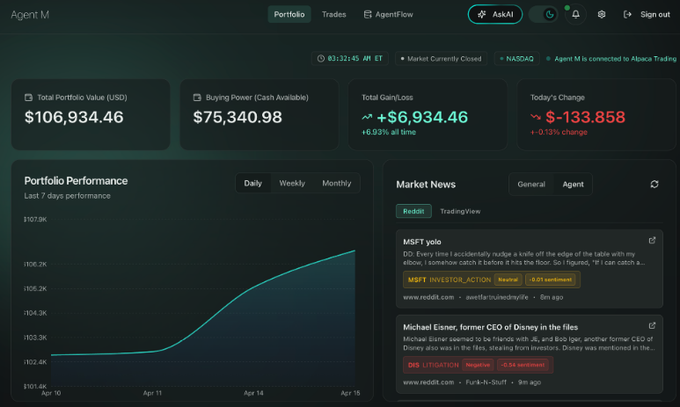This screenshot has width=680, height=407.
Task: Click the wallet icon beside Total Portfolio Value
Action: point(29,98)
